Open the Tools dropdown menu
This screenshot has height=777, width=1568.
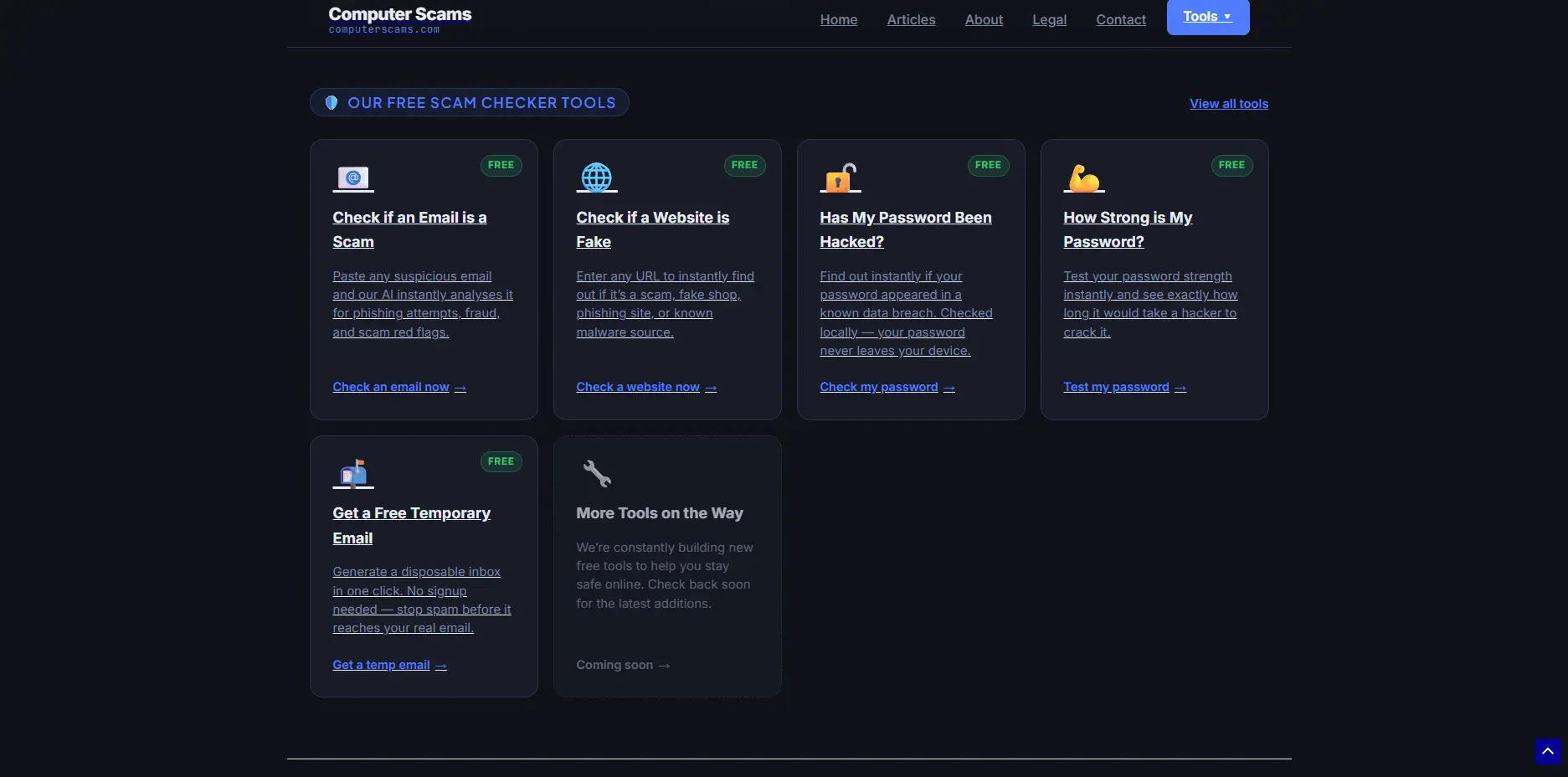pyautogui.click(x=1207, y=17)
